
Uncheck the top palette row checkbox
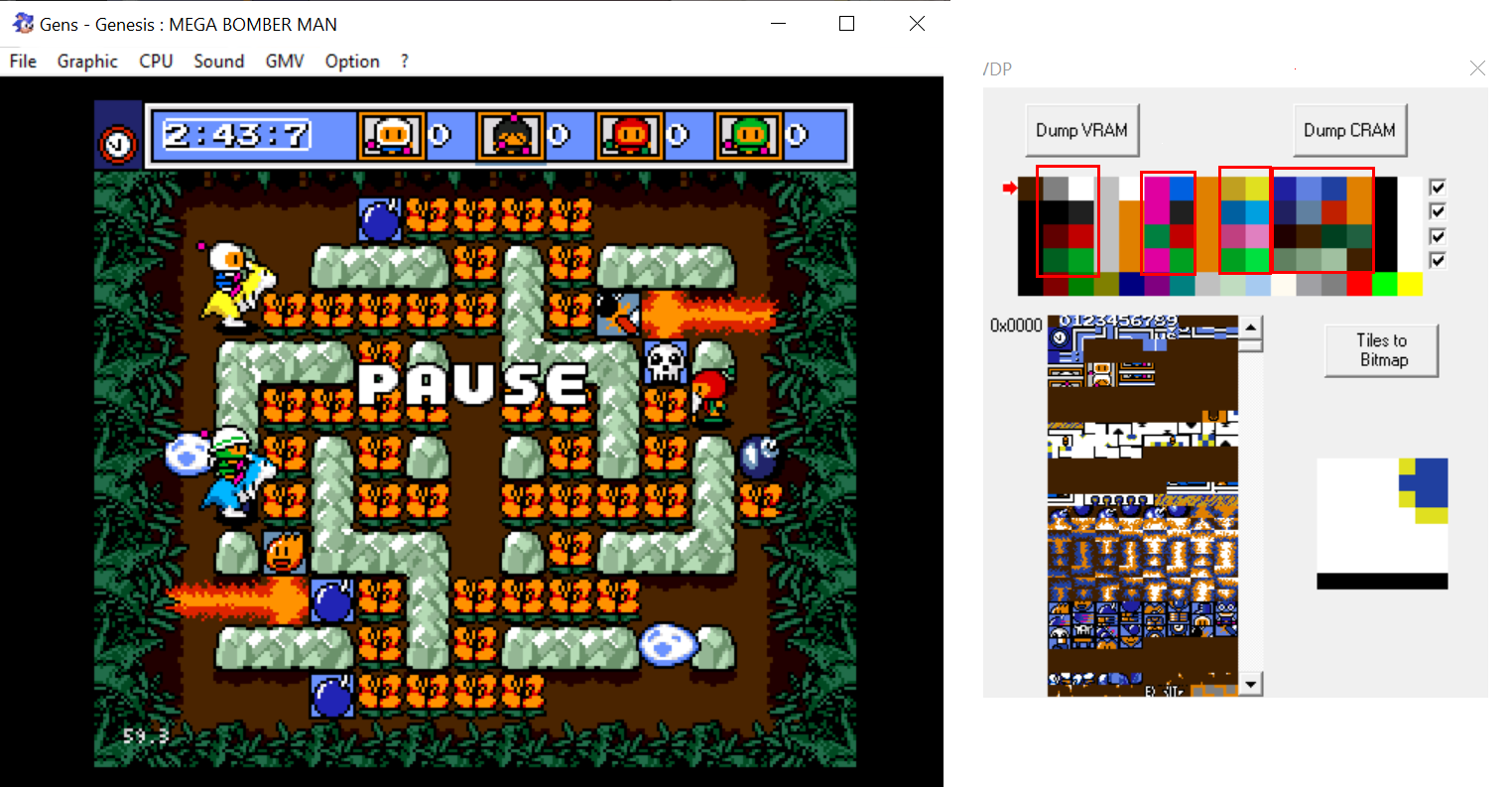click(x=1438, y=187)
